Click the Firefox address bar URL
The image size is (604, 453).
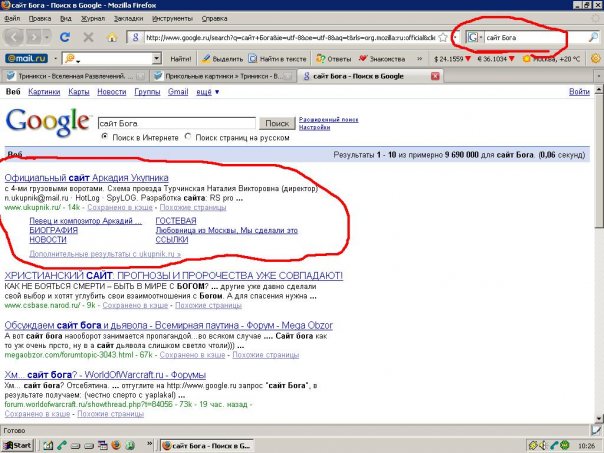[x=291, y=37]
